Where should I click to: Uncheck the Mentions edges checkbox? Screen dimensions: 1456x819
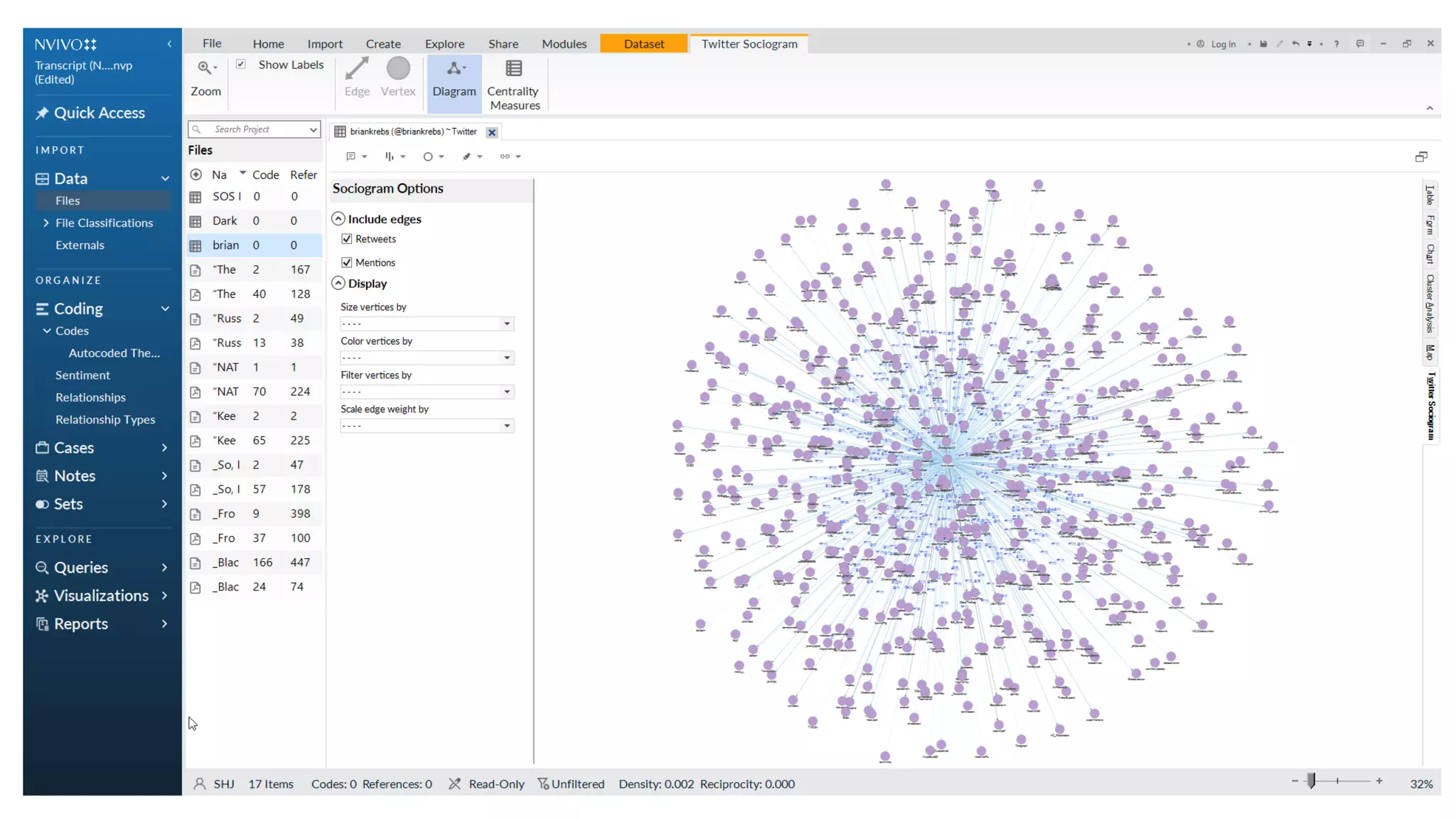coord(347,262)
